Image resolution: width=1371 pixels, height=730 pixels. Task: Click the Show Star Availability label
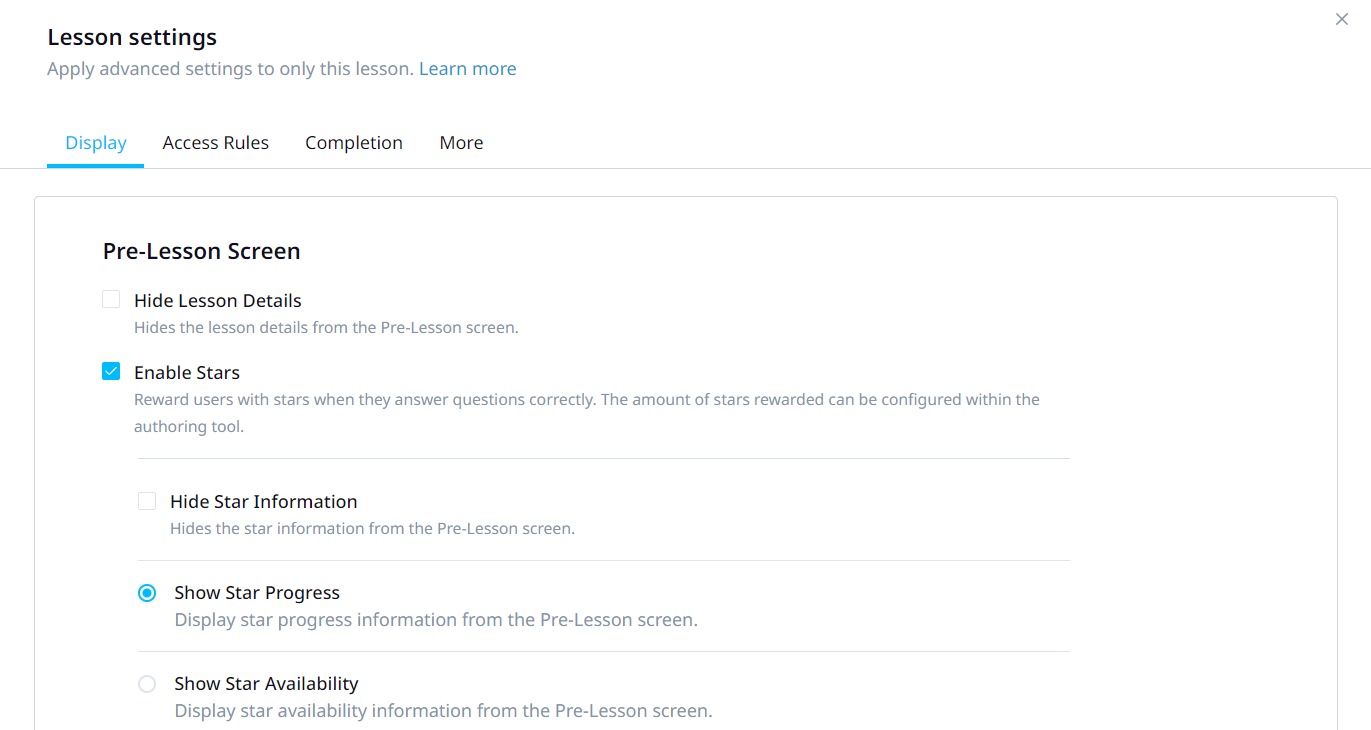click(266, 684)
